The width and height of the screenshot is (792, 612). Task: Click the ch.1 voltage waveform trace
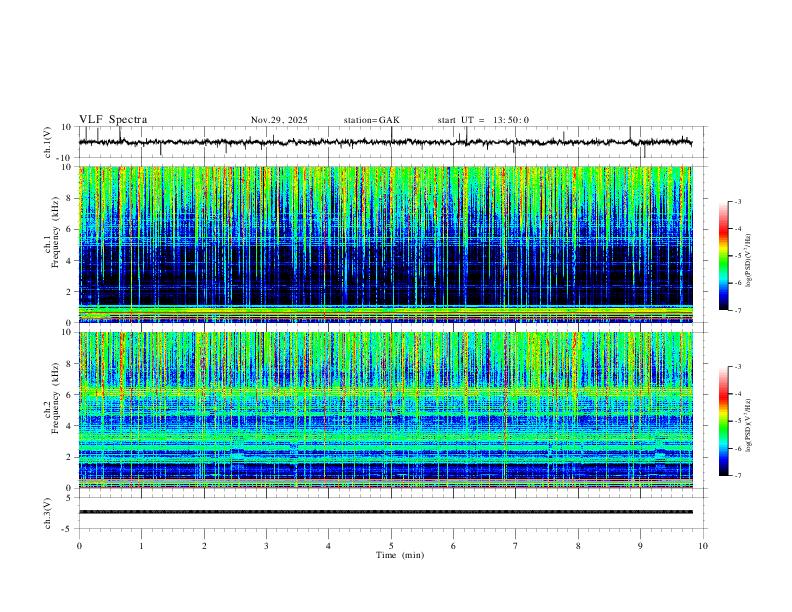point(385,142)
